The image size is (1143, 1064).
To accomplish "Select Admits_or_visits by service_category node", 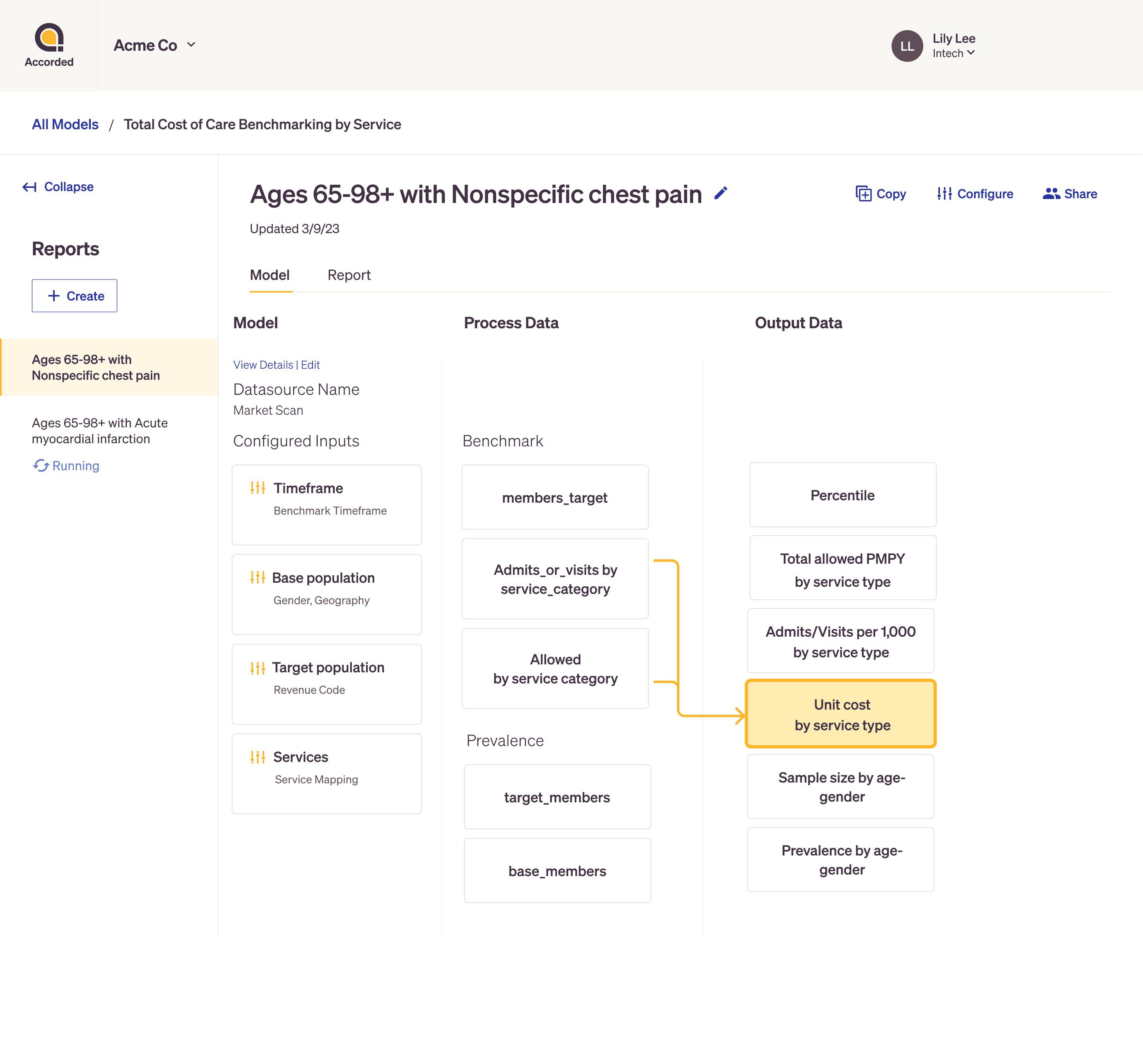I will point(555,579).
